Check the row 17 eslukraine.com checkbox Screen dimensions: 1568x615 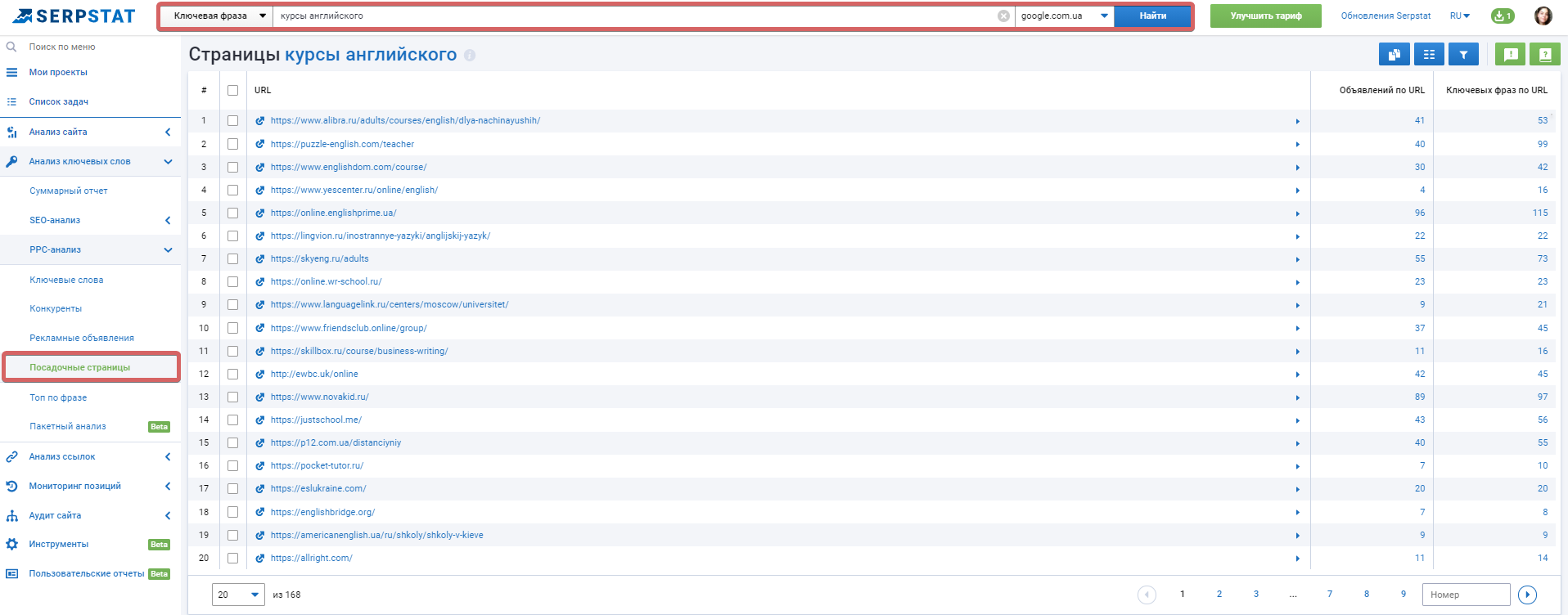[x=232, y=488]
